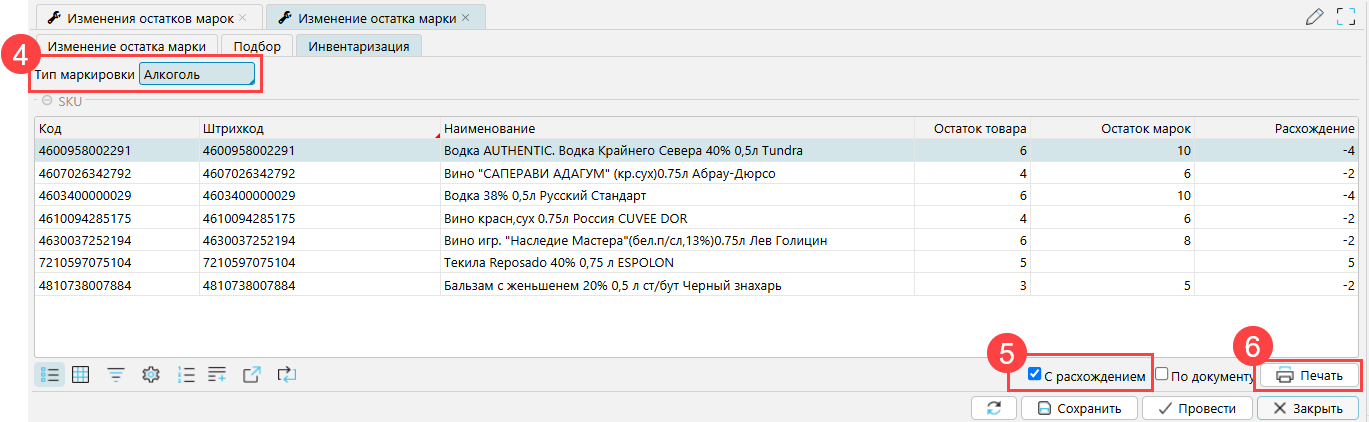Open table settings gear icon
Viewport: 1369px width, 422px height.
(x=151, y=375)
